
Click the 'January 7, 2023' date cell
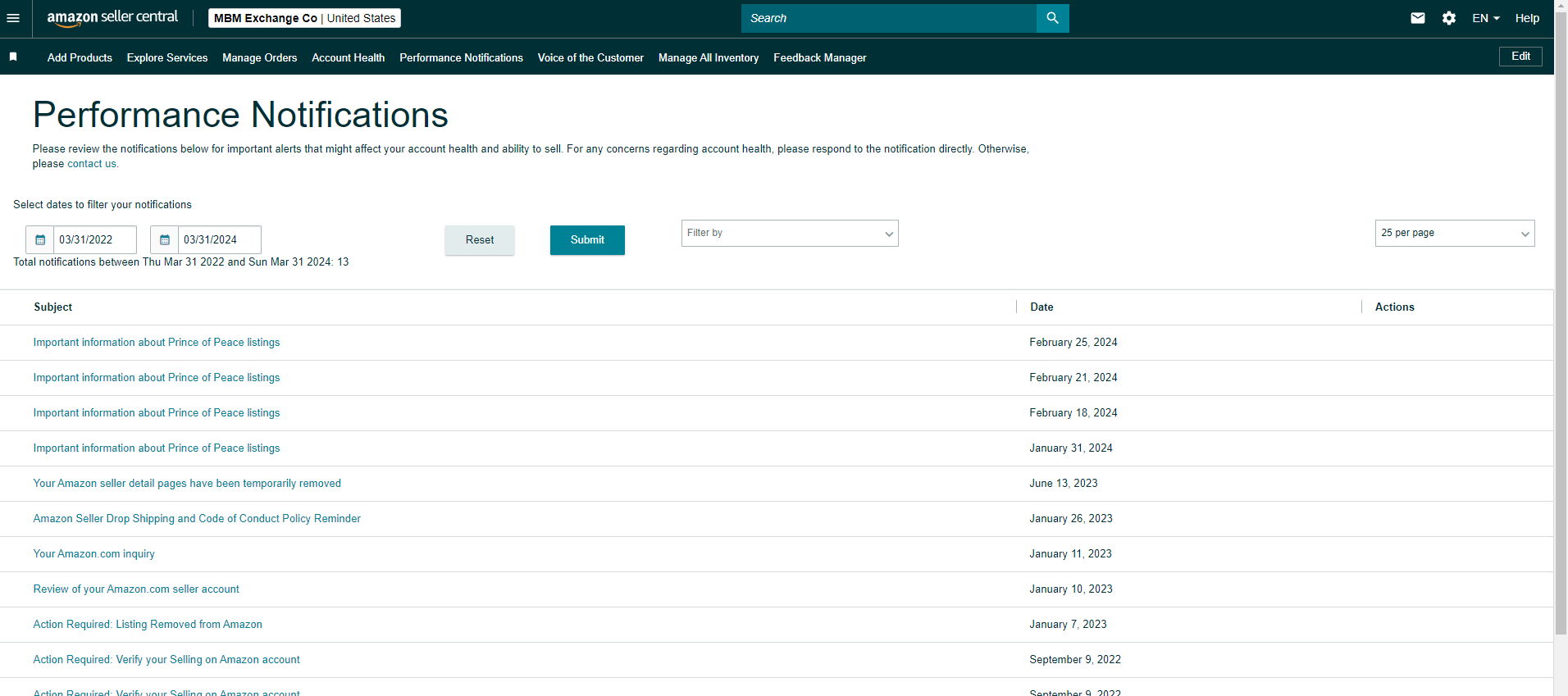click(1068, 625)
